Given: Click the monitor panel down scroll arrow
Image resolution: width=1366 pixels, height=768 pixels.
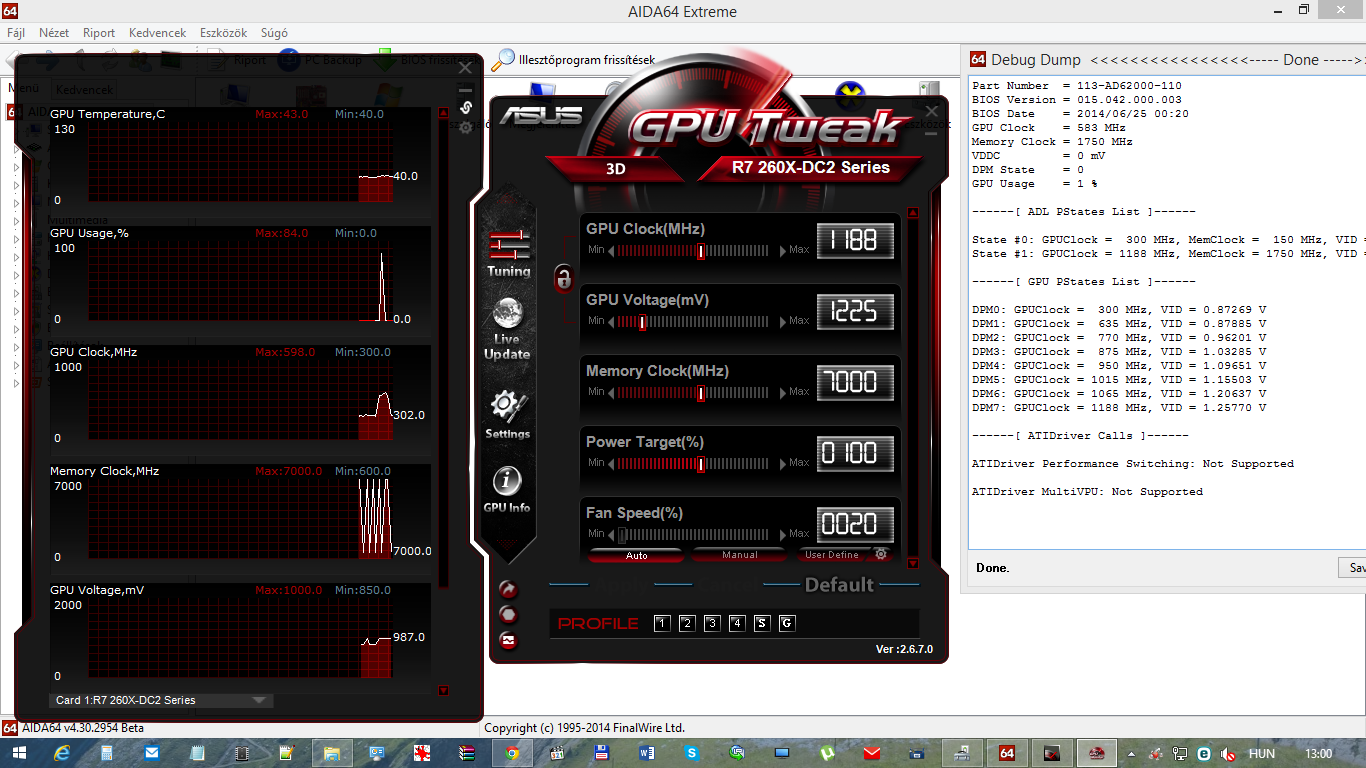Looking at the screenshot, I should pyautogui.click(x=444, y=690).
